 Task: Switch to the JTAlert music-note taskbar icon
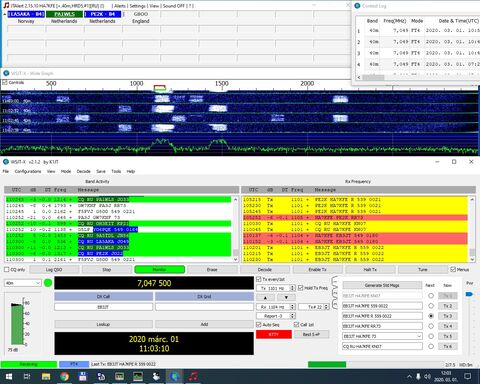coord(193,377)
